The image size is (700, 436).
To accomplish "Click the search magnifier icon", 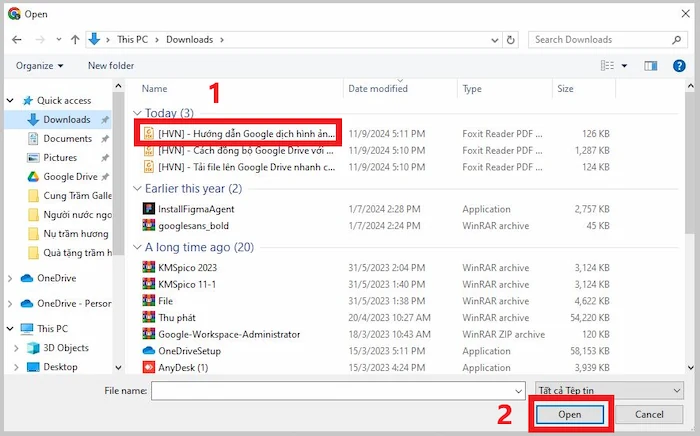I will point(676,40).
